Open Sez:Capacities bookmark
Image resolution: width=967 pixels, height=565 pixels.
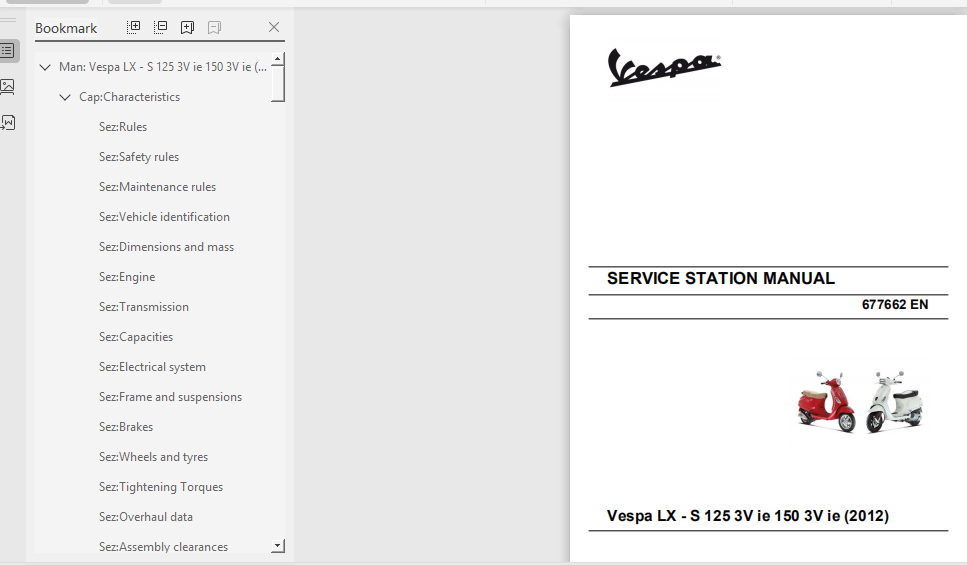[x=136, y=337]
